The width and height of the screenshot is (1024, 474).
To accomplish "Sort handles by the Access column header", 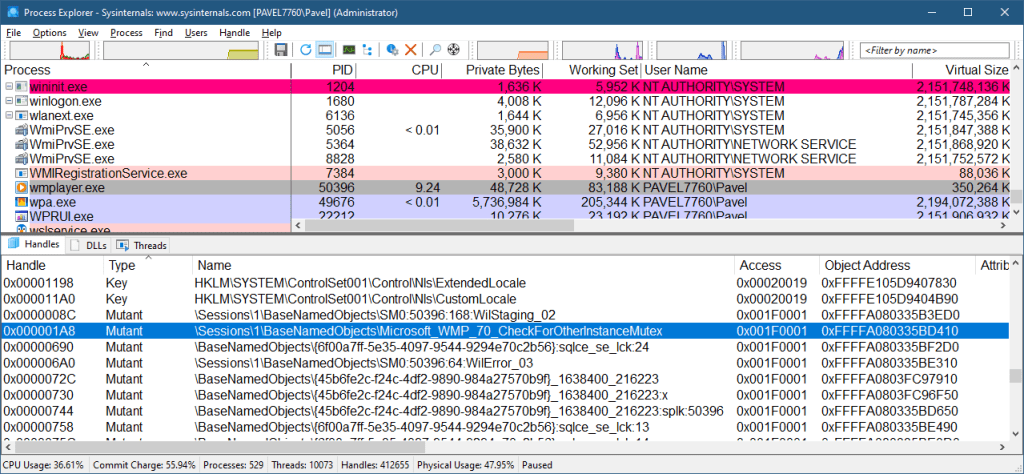I will [x=776, y=265].
